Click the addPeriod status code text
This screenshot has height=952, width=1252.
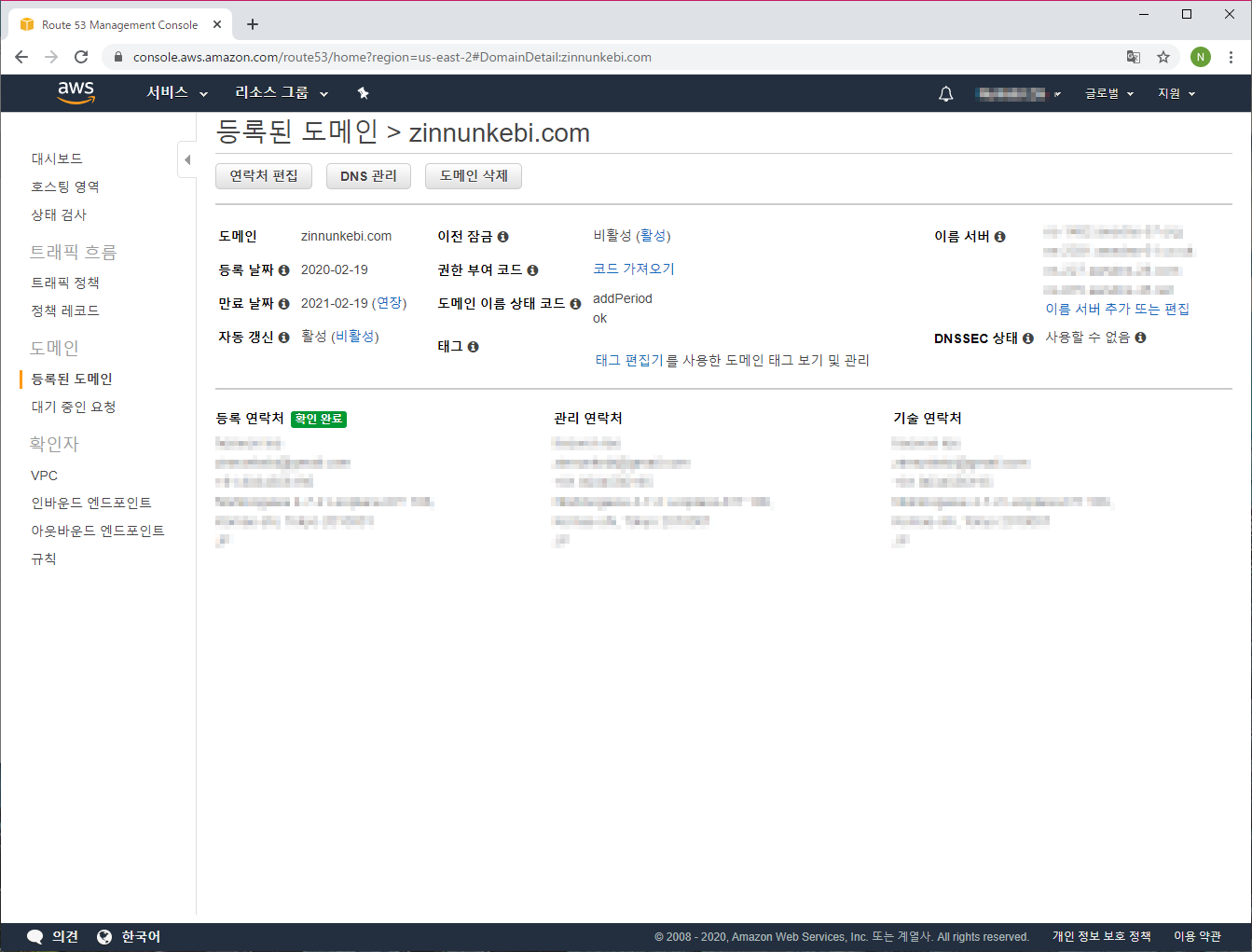tap(623, 299)
